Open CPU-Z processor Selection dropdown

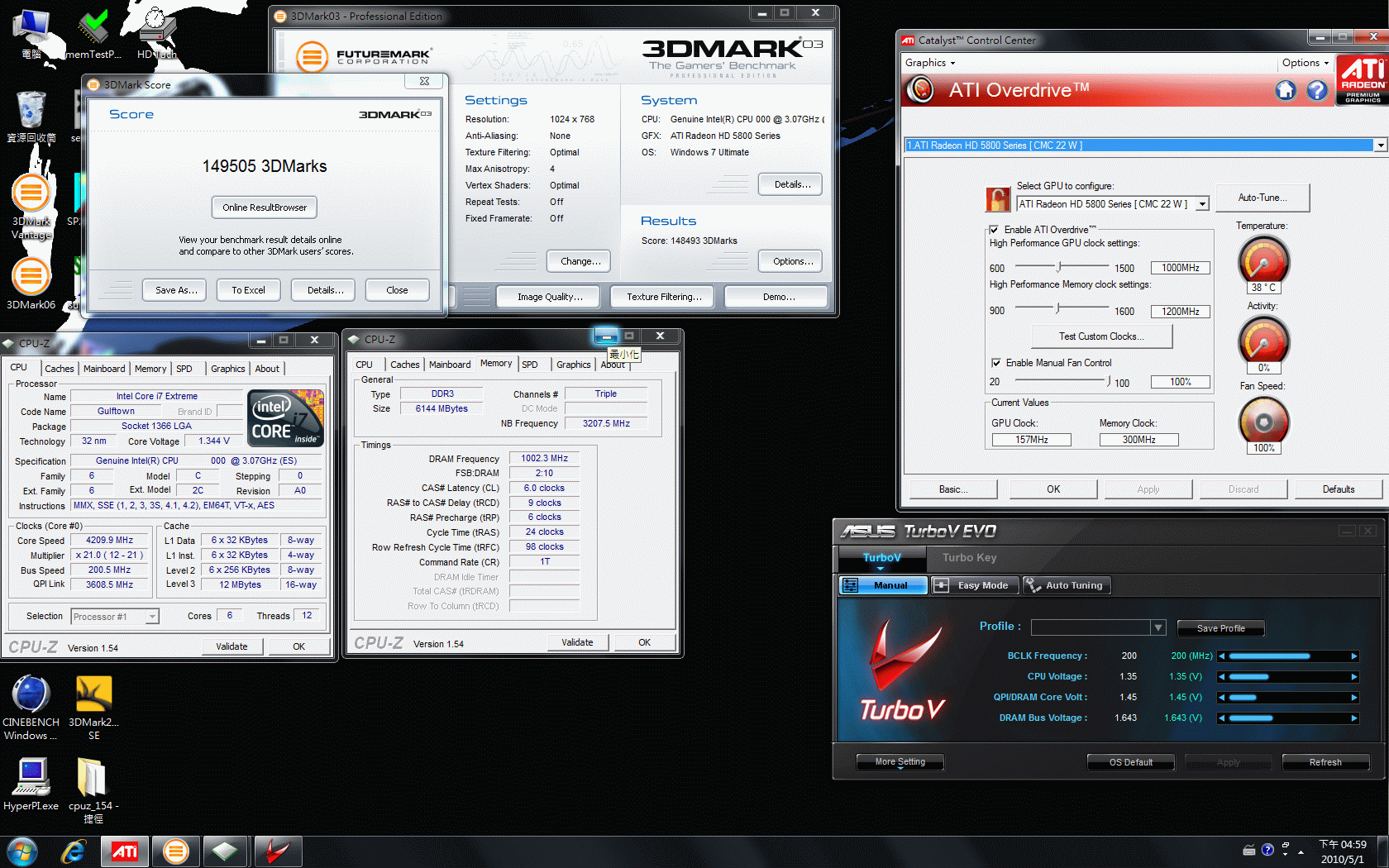pyautogui.click(x=152, y=617)
